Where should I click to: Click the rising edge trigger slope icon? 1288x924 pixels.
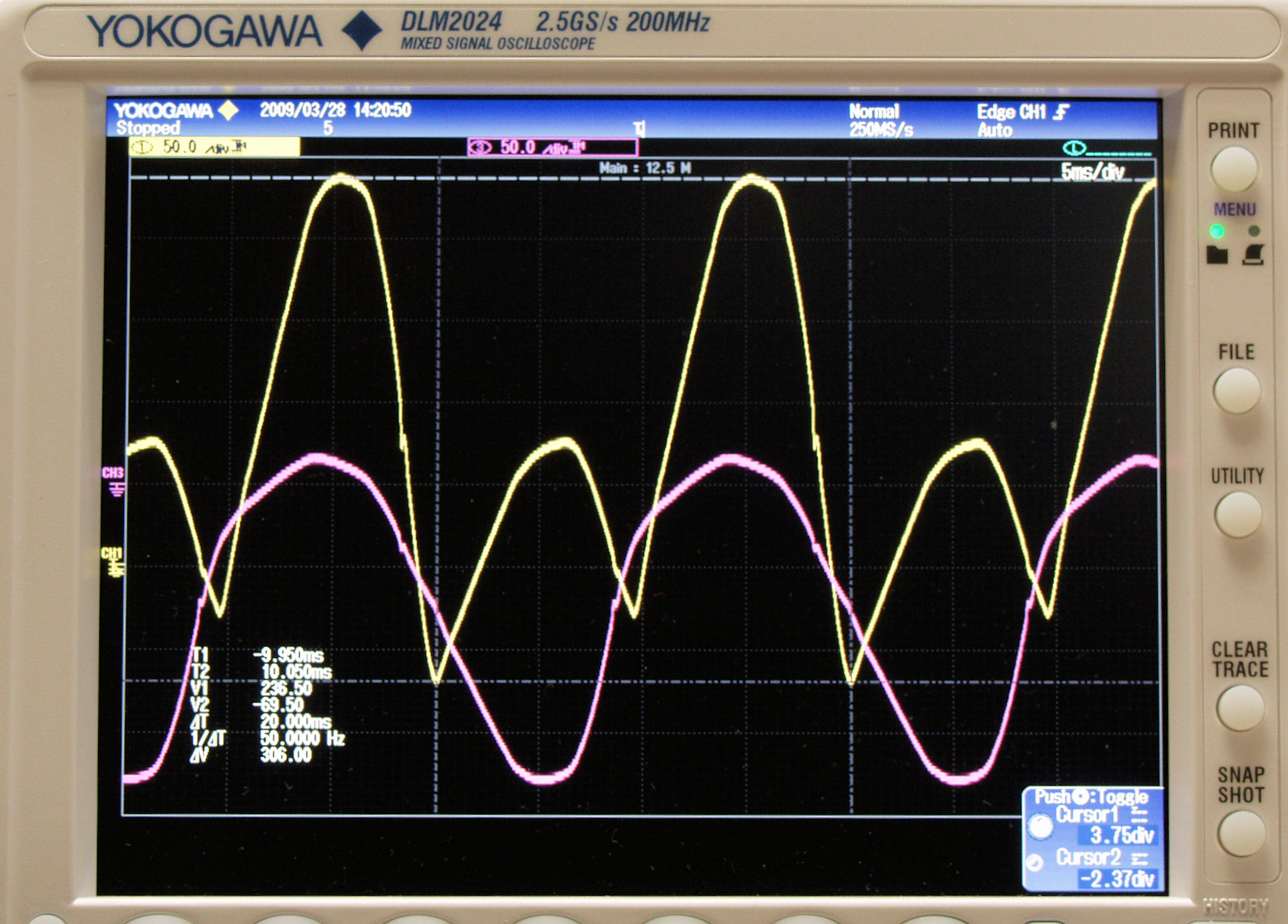pos(1061,112)
